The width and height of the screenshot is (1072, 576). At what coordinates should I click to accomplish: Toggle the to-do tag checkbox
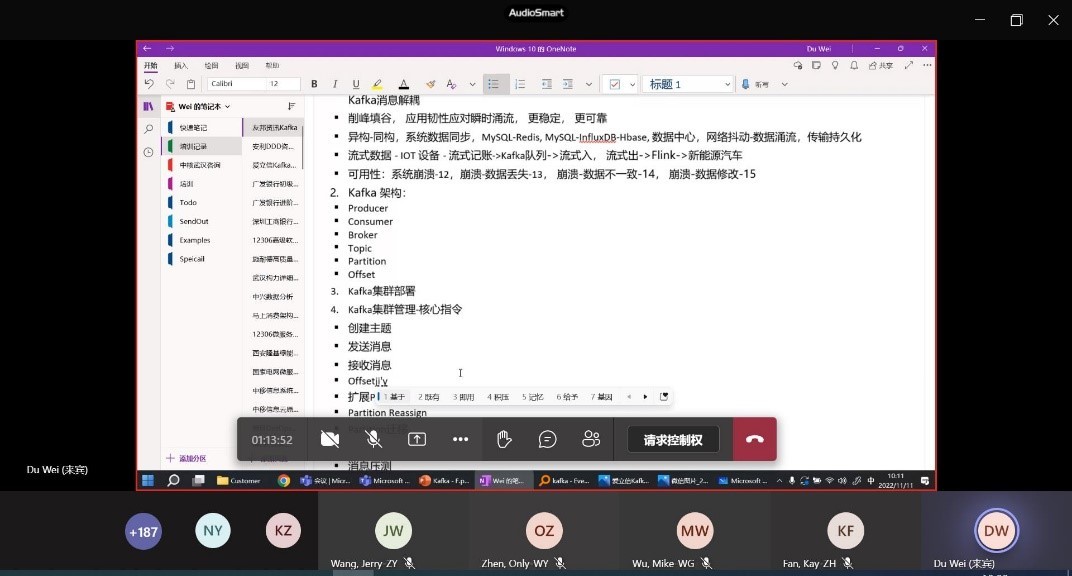tap(615, 84)
